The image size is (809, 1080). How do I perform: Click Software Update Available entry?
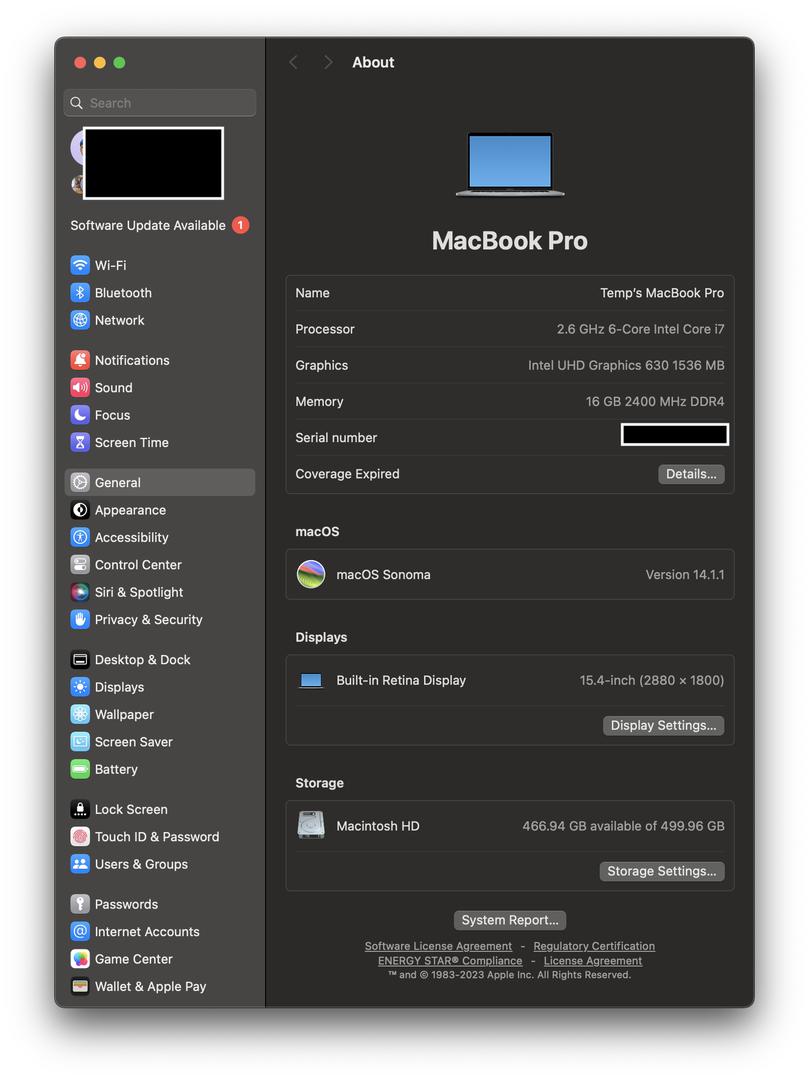[x=160, y=225]
